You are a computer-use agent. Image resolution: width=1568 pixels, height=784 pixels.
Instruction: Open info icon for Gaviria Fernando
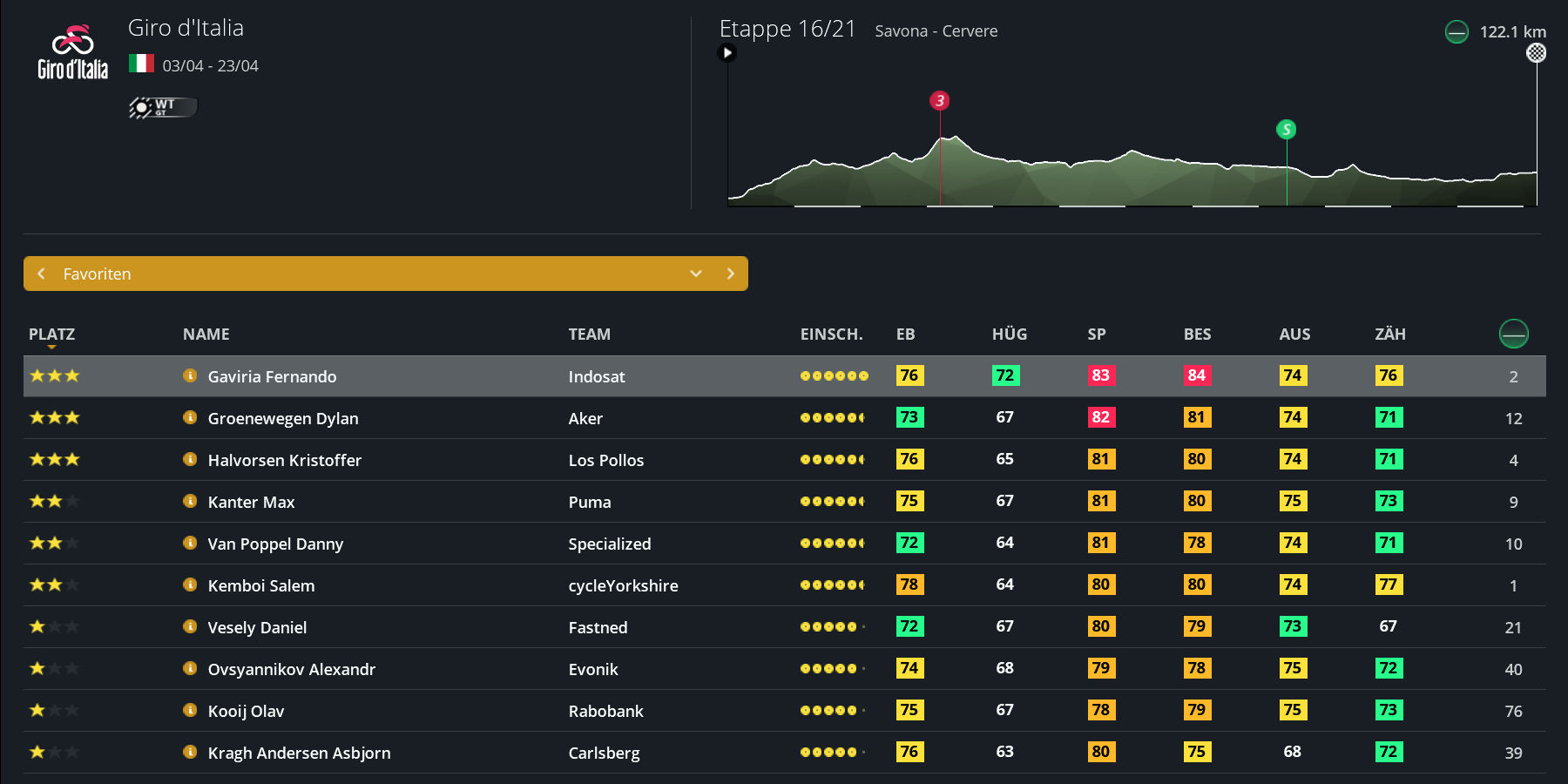pyautogui.click(x=190, y=375)
